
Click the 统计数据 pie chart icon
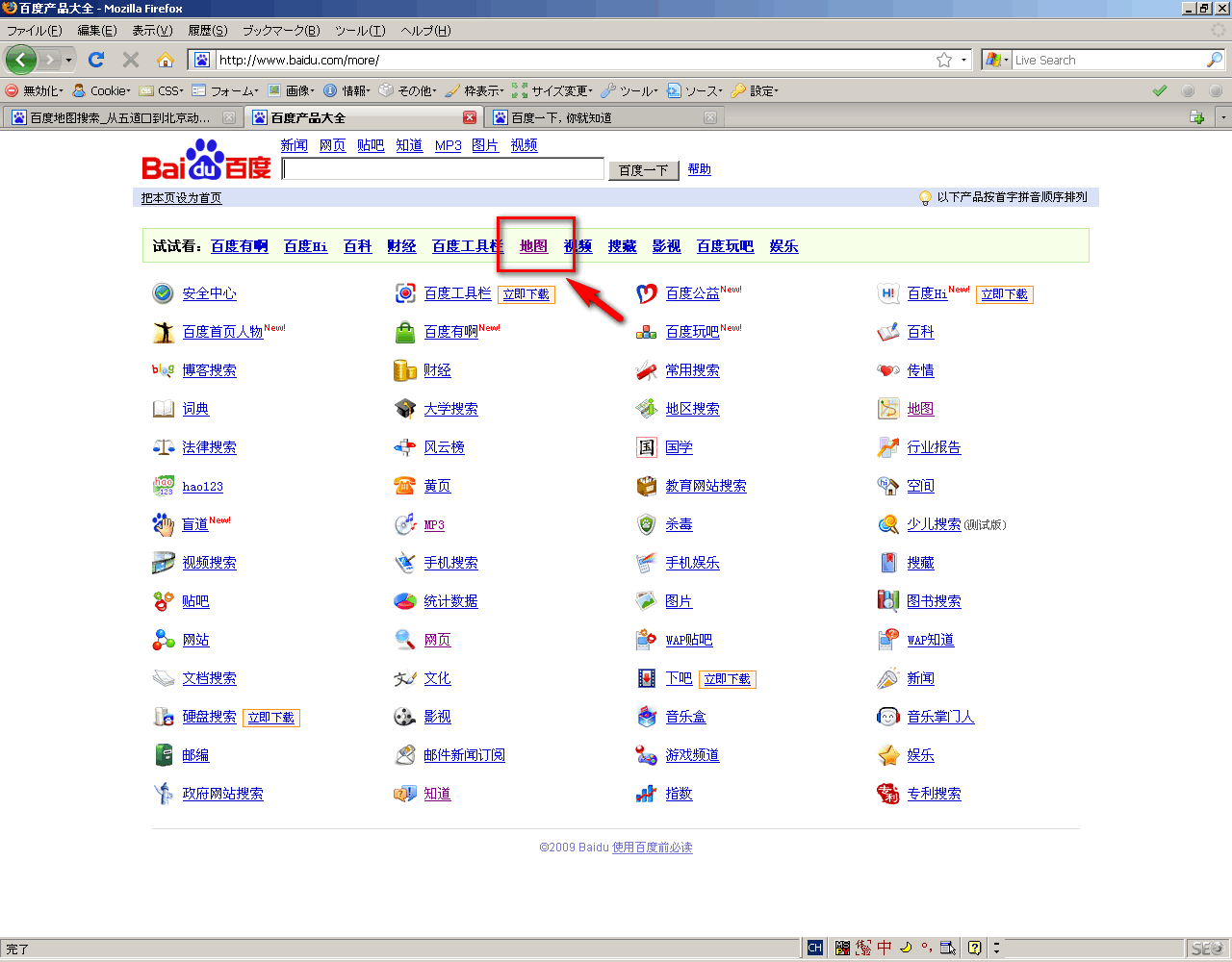tap(405, 601)
